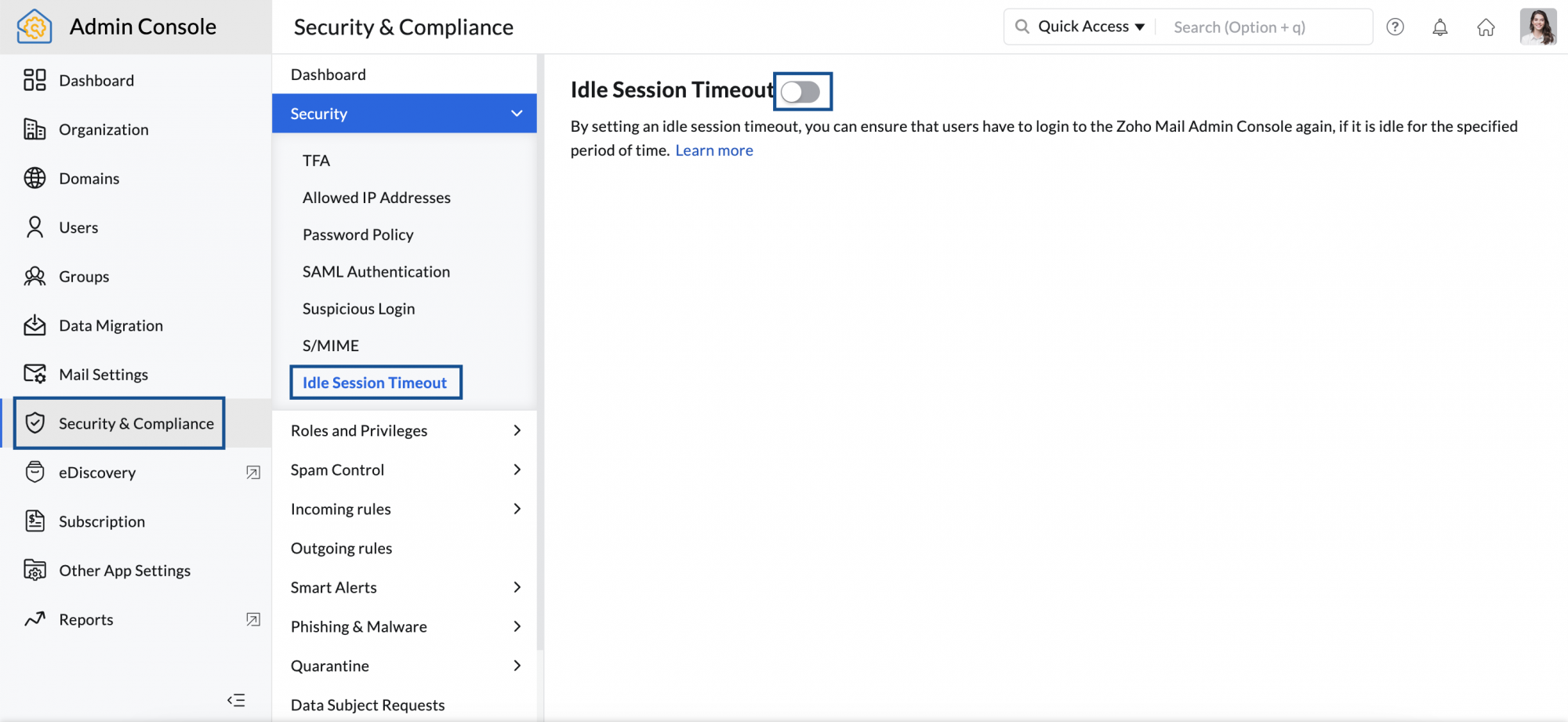This screenshot has width=1568, height=722.
Task: Open the user profile avatar
Action: [x=1537, y=27]
